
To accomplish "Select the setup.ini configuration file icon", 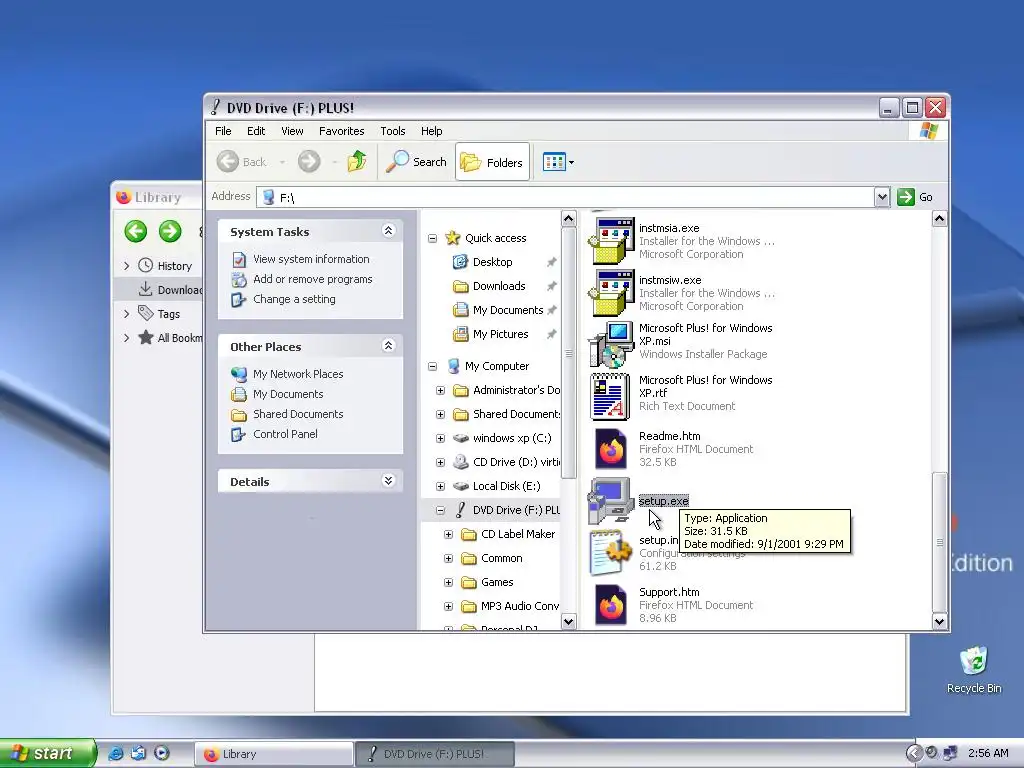I will click(x=610, y=552).
